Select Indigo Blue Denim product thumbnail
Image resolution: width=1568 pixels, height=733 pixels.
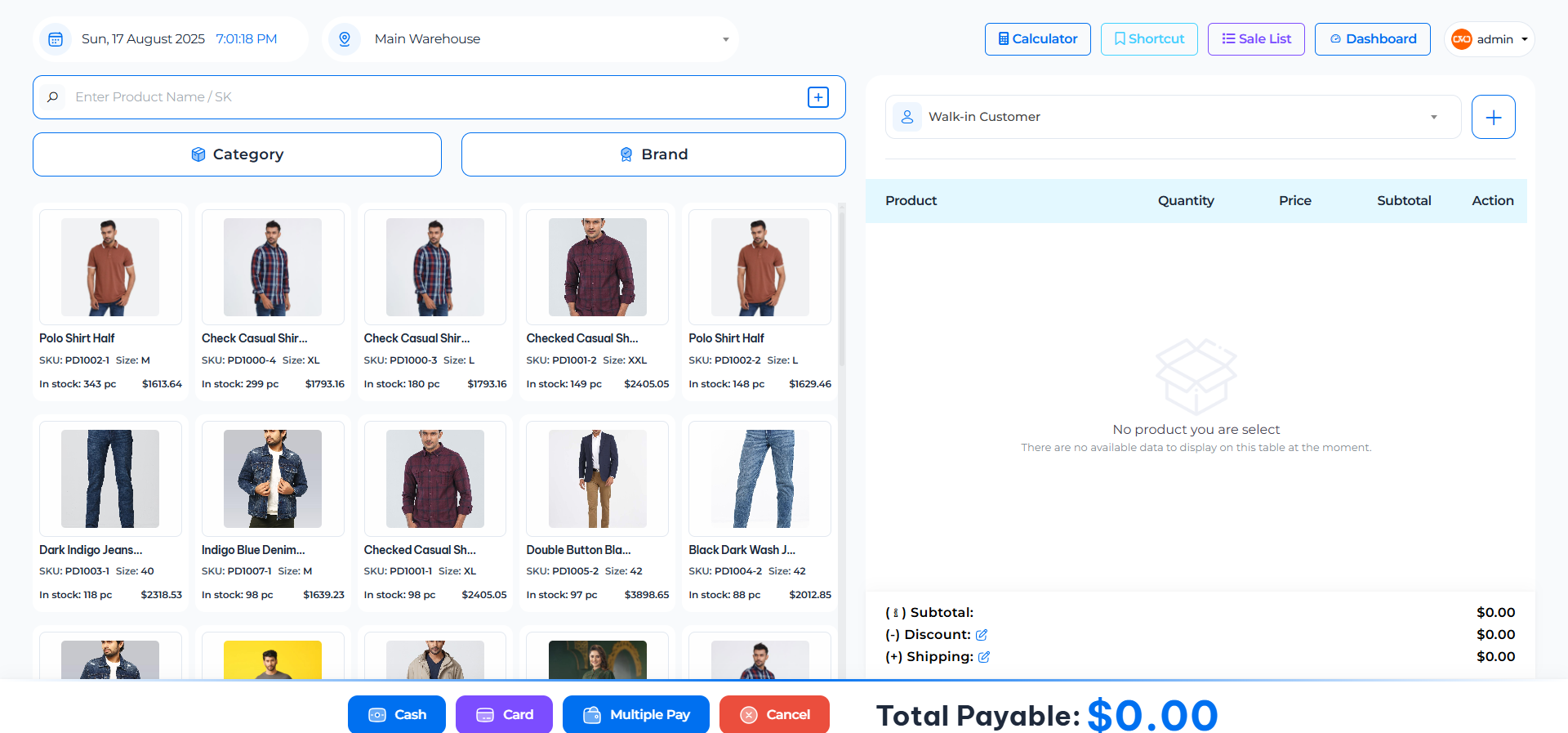point(273,479)
